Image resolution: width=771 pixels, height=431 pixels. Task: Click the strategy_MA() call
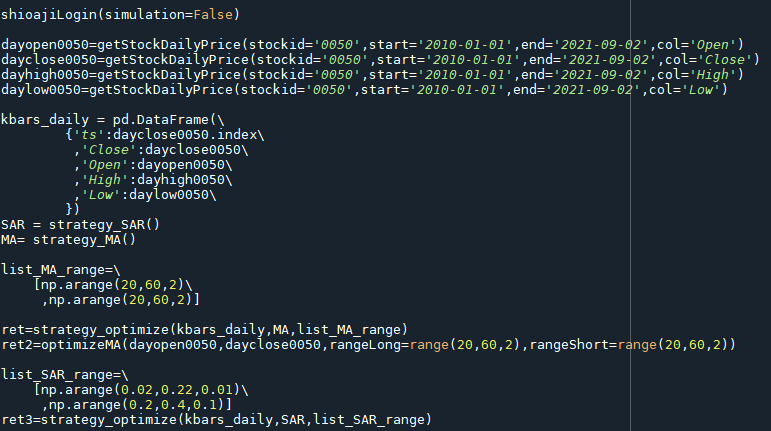pyautogui.click(x=84, y=240)
